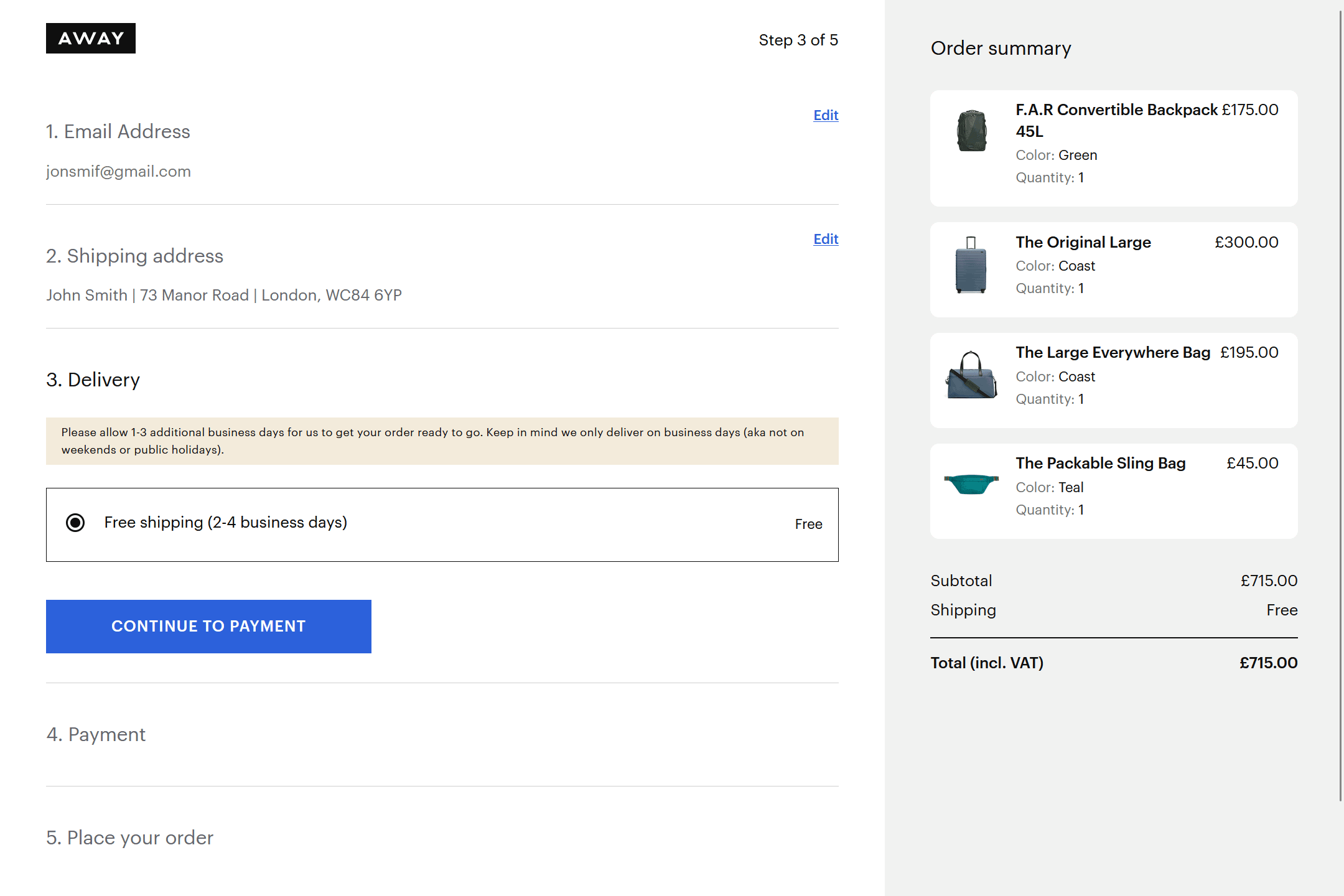1344x896 pixels.
Task: Click Continue to Payment button
Action: tap(208, 627)
